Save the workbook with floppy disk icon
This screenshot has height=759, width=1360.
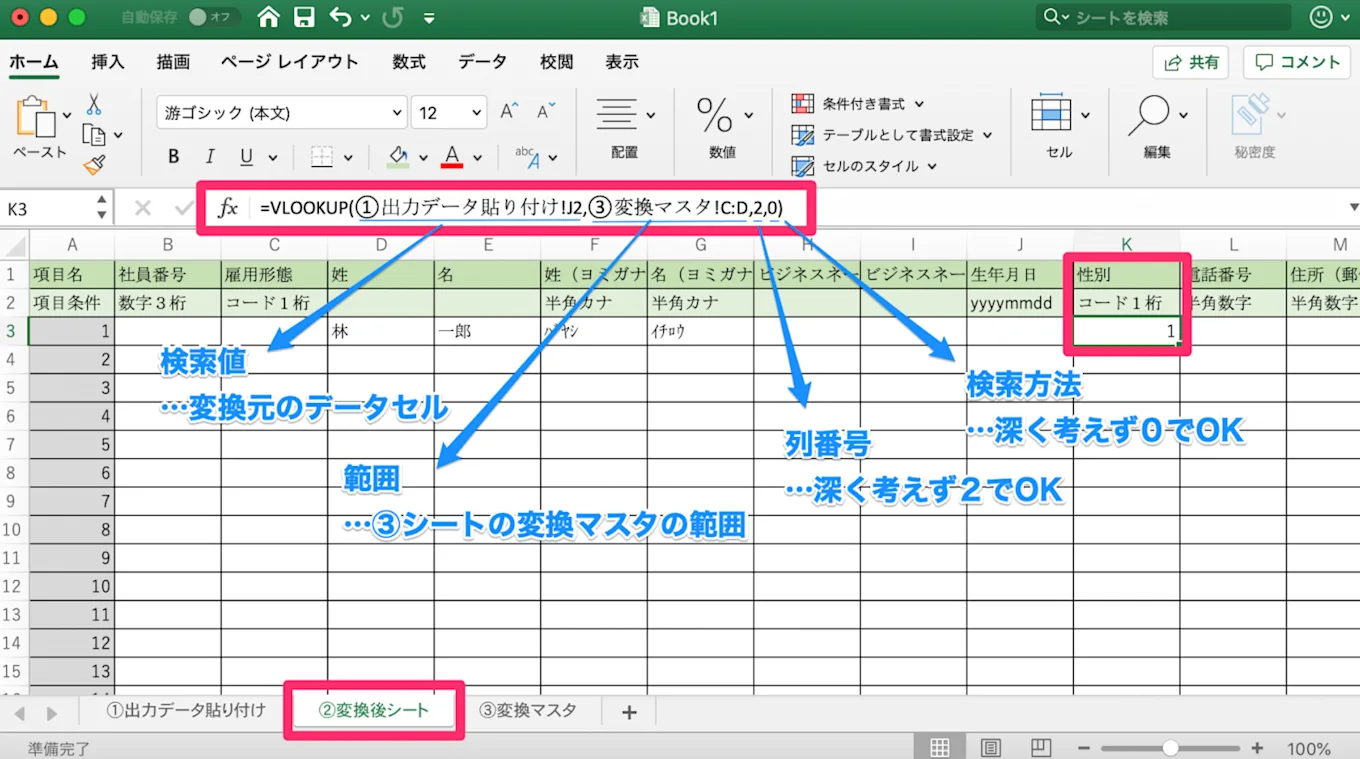click(304, 17)
